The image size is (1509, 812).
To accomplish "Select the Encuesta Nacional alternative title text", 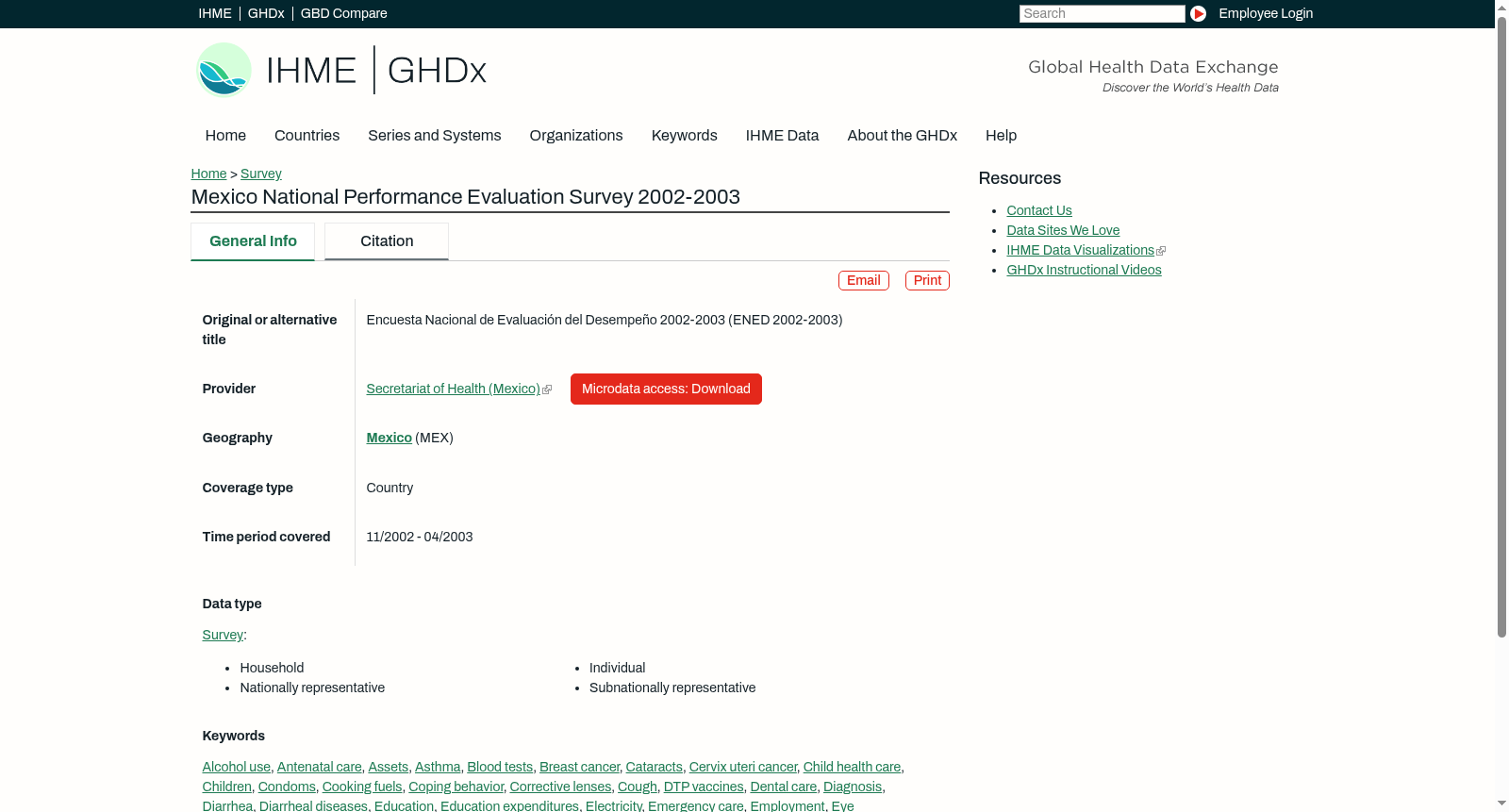I will click(605, 320).
